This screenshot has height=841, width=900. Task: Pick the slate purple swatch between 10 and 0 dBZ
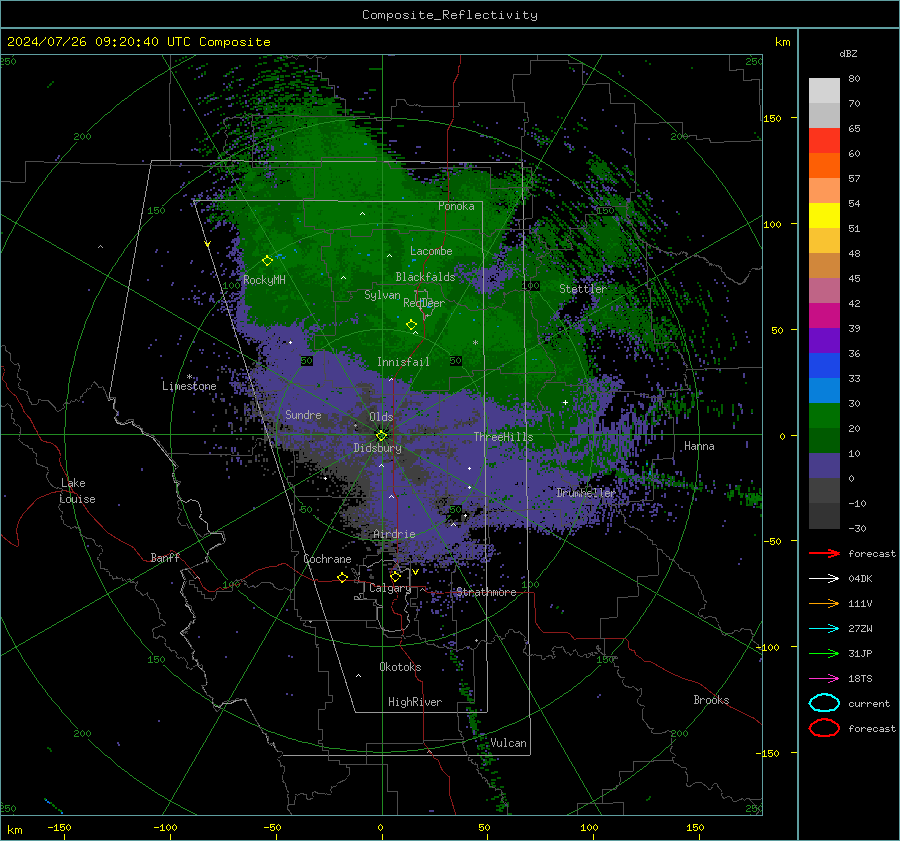(x=824, y=466)
